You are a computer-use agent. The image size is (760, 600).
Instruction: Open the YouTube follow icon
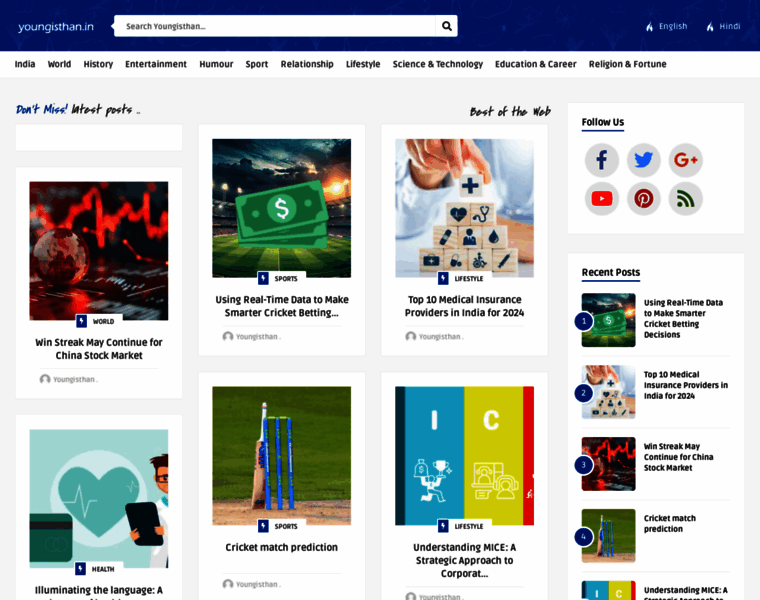pos(602,199)
